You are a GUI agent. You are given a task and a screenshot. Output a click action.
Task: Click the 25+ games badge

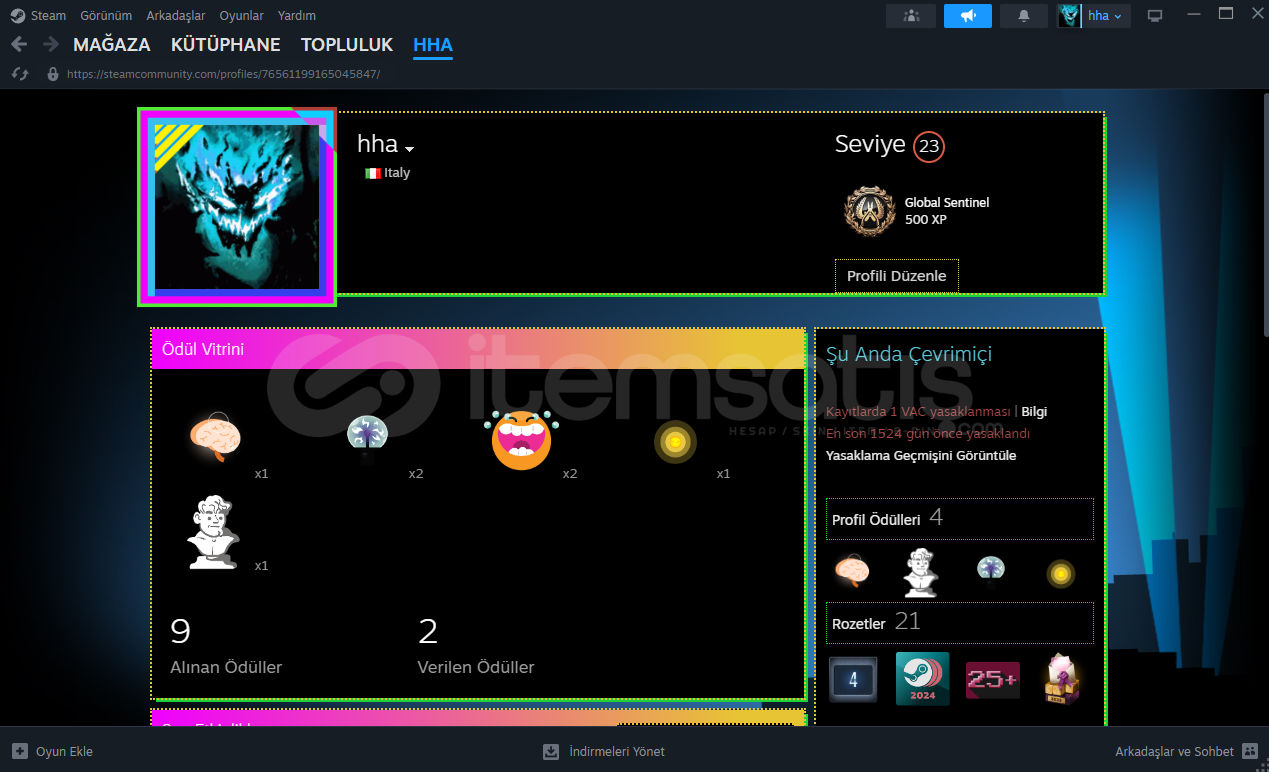point(992,680)
